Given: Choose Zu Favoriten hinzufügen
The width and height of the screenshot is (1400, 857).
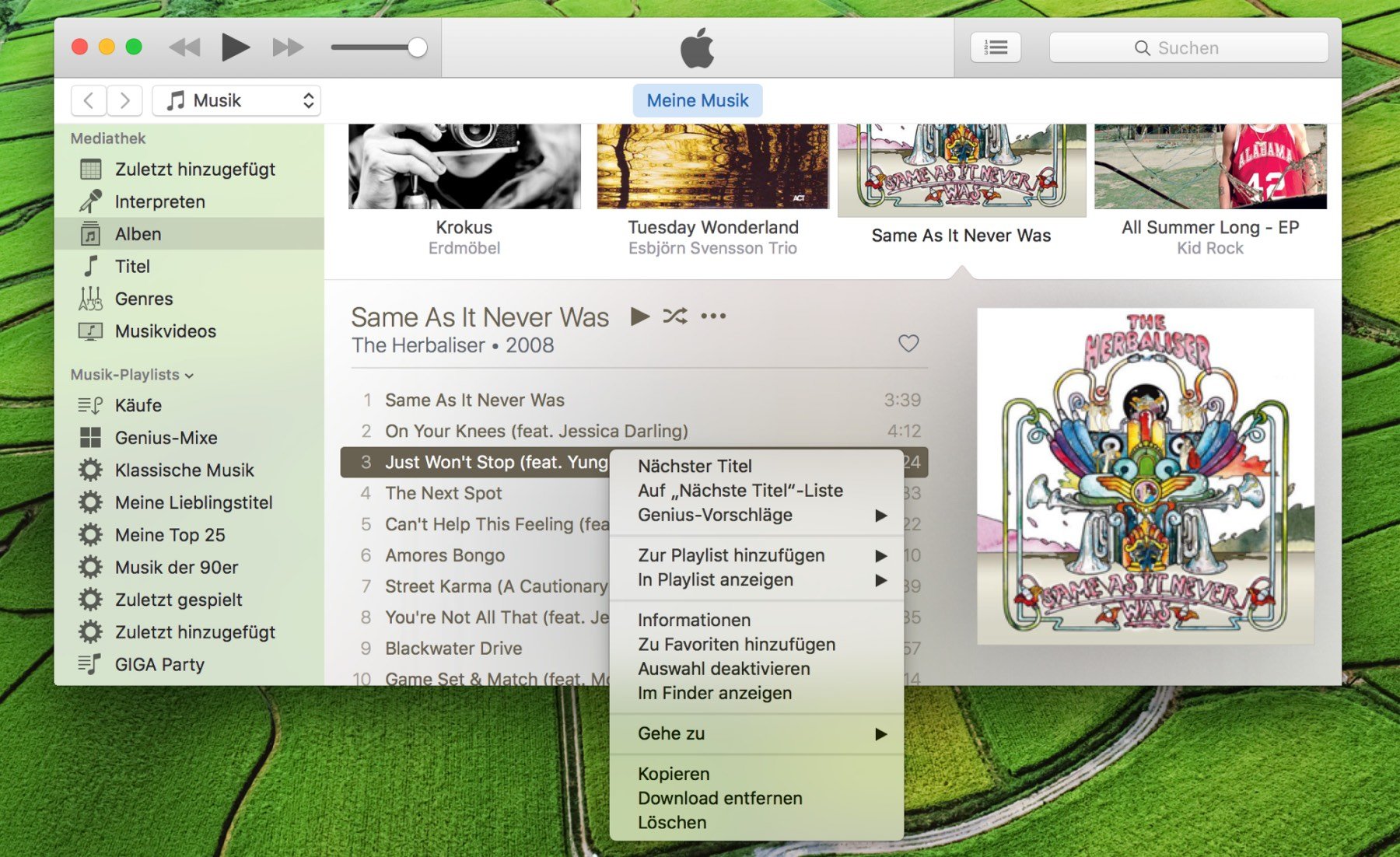Looking at the screenshot, I should tap(757, 645).
